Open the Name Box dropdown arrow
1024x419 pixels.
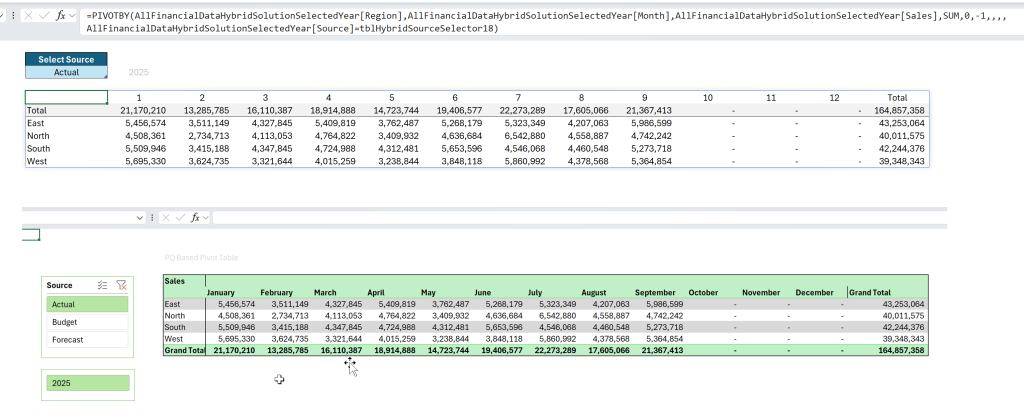(138, 217)
